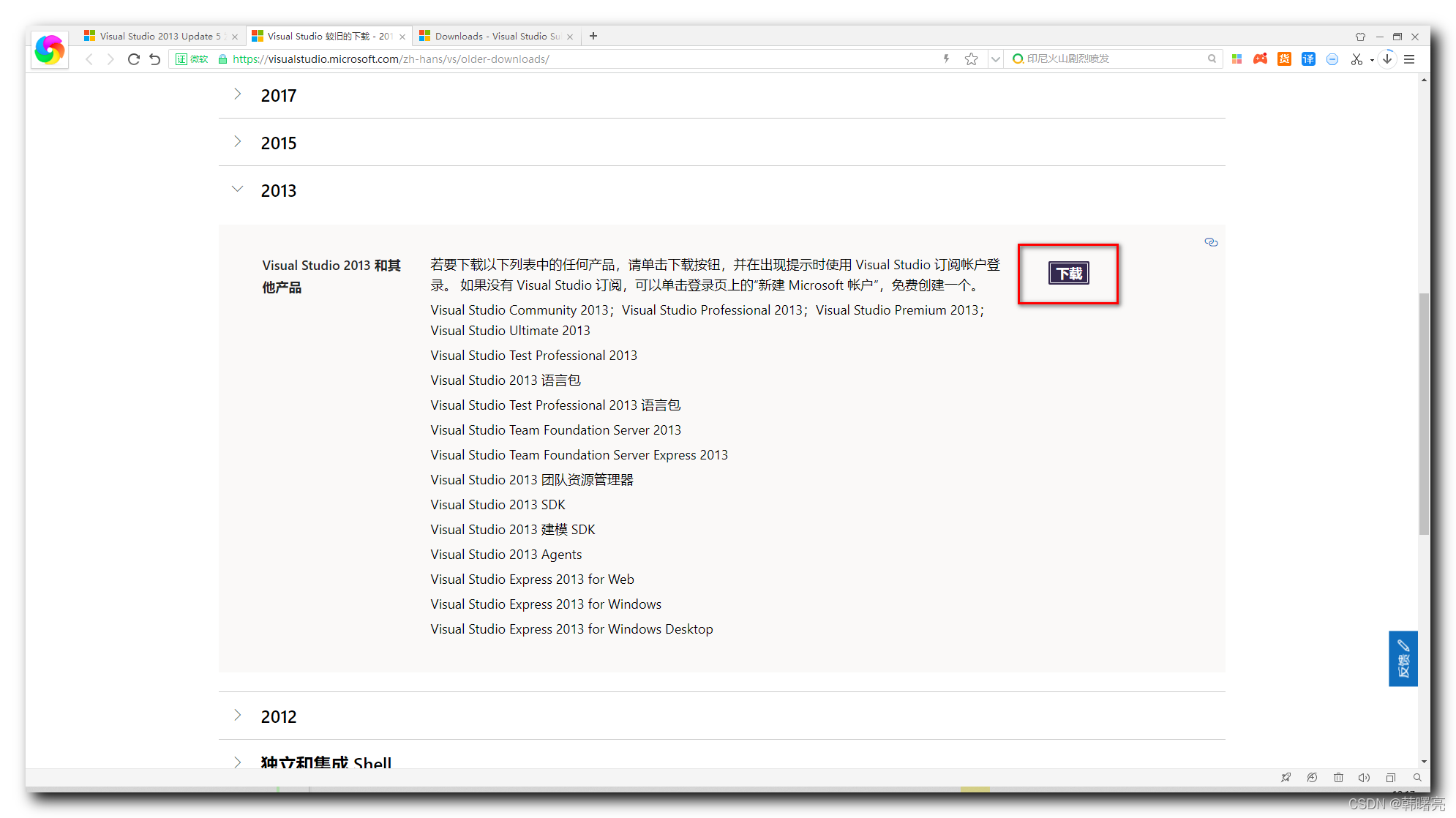
Task: Close the Downloads - Visual Studio tab
Action: [x=570, y=37]
